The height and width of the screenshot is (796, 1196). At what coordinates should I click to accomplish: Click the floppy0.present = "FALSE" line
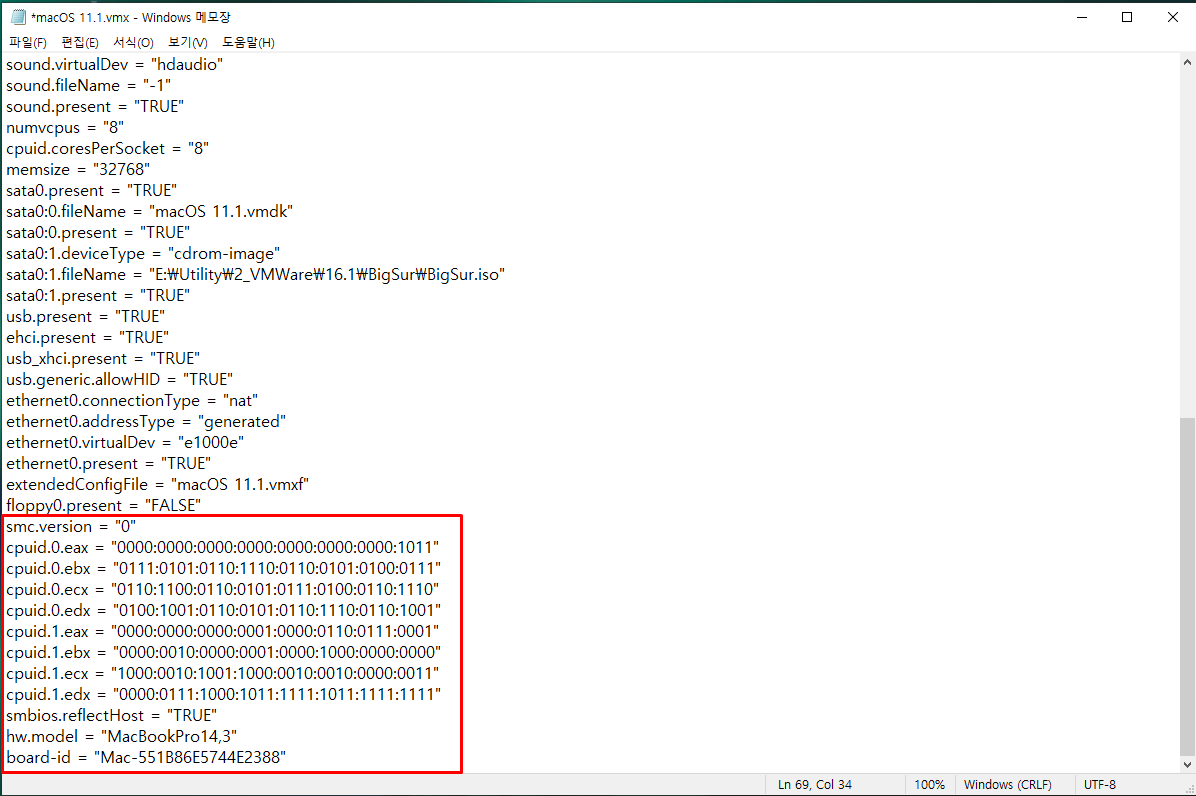[x=104, y=506]
